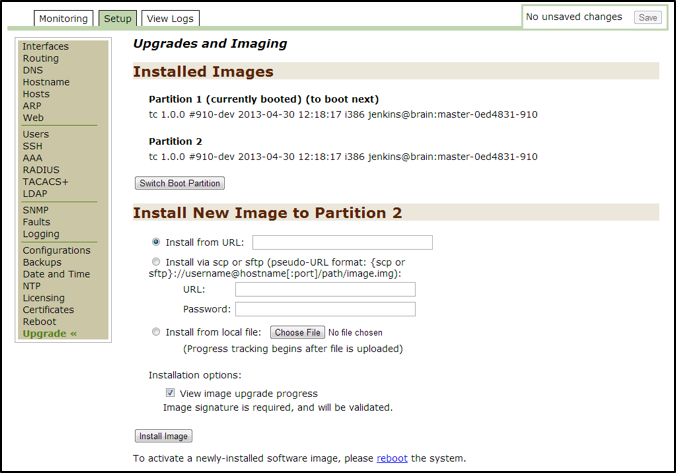Open the View Logs tab
This screenshot has width=676, height=473.
pyautogui.click(x=170, y=19)
